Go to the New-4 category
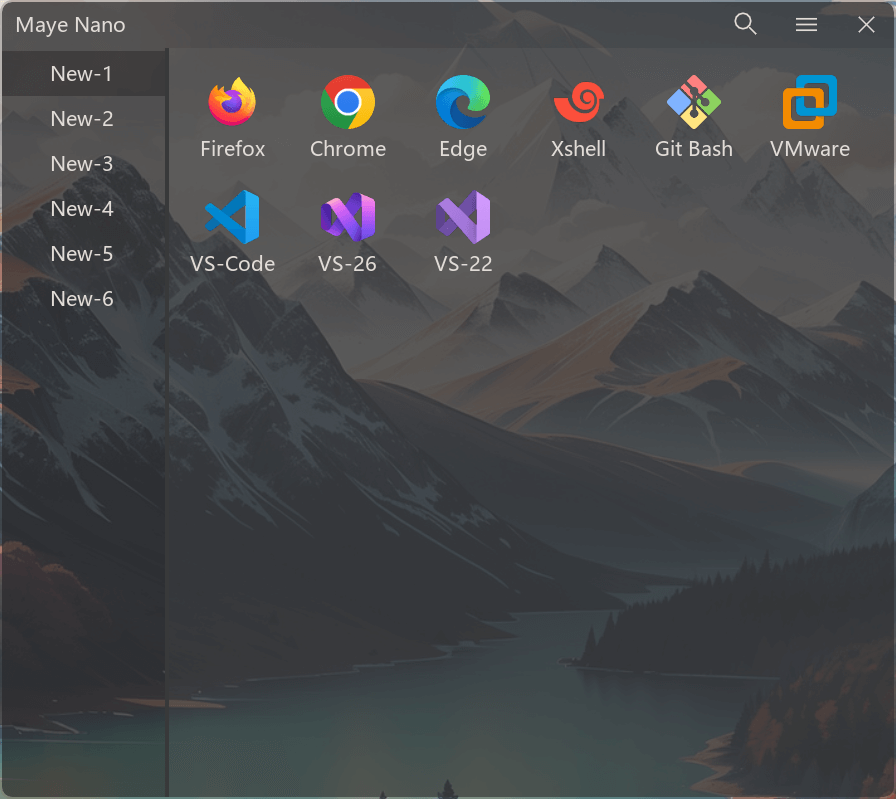This screenshot has height=799, width=896. [82, 209]
